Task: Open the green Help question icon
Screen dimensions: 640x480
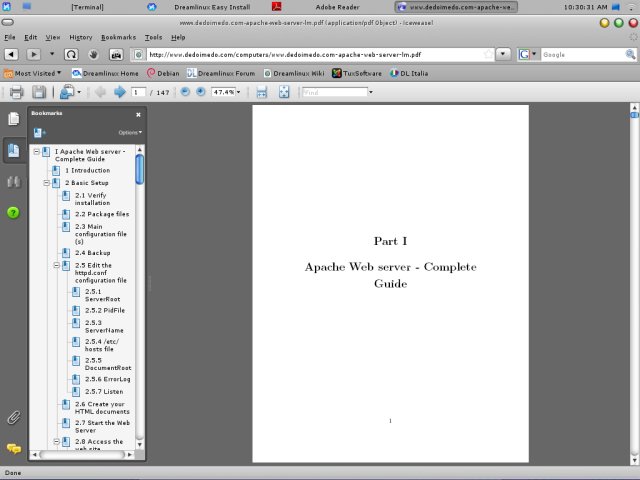Action: (13, 213)
